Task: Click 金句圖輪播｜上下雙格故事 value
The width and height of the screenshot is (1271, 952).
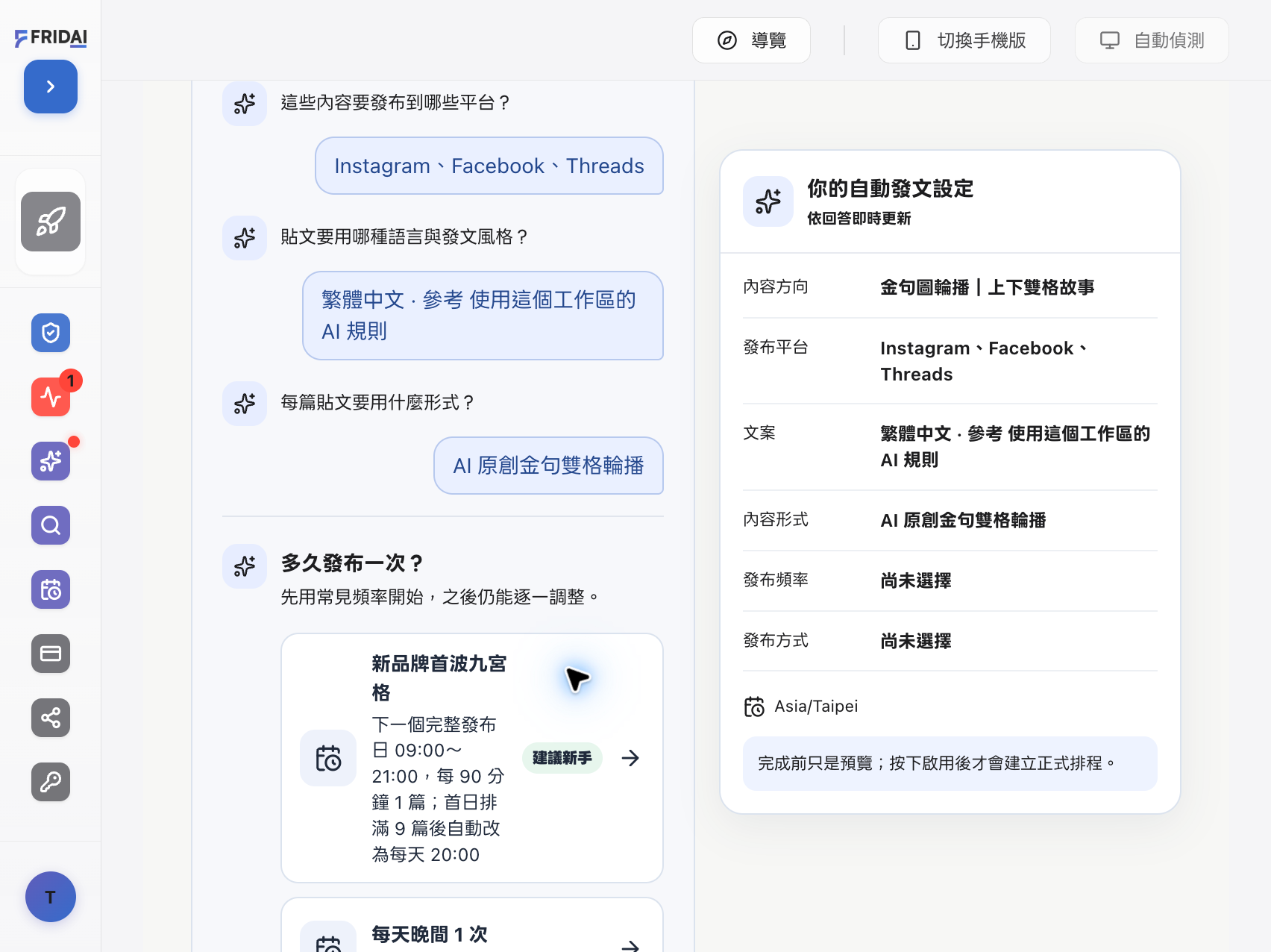Action: point(988,287)
